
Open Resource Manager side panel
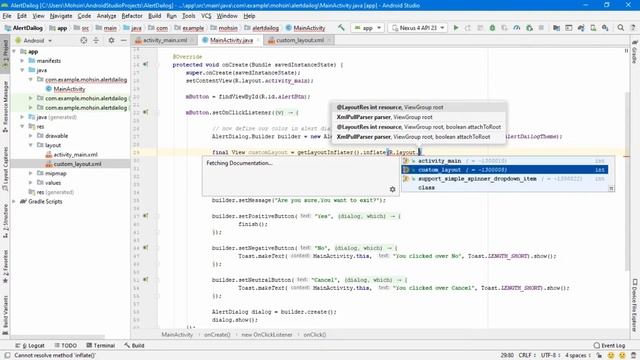(5, 106)
